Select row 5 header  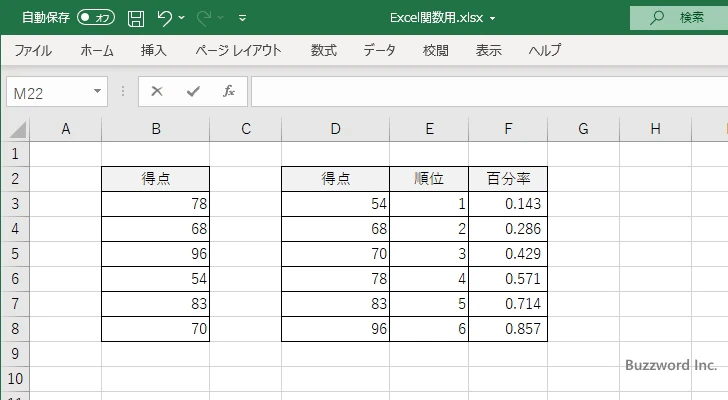(15, 254)
